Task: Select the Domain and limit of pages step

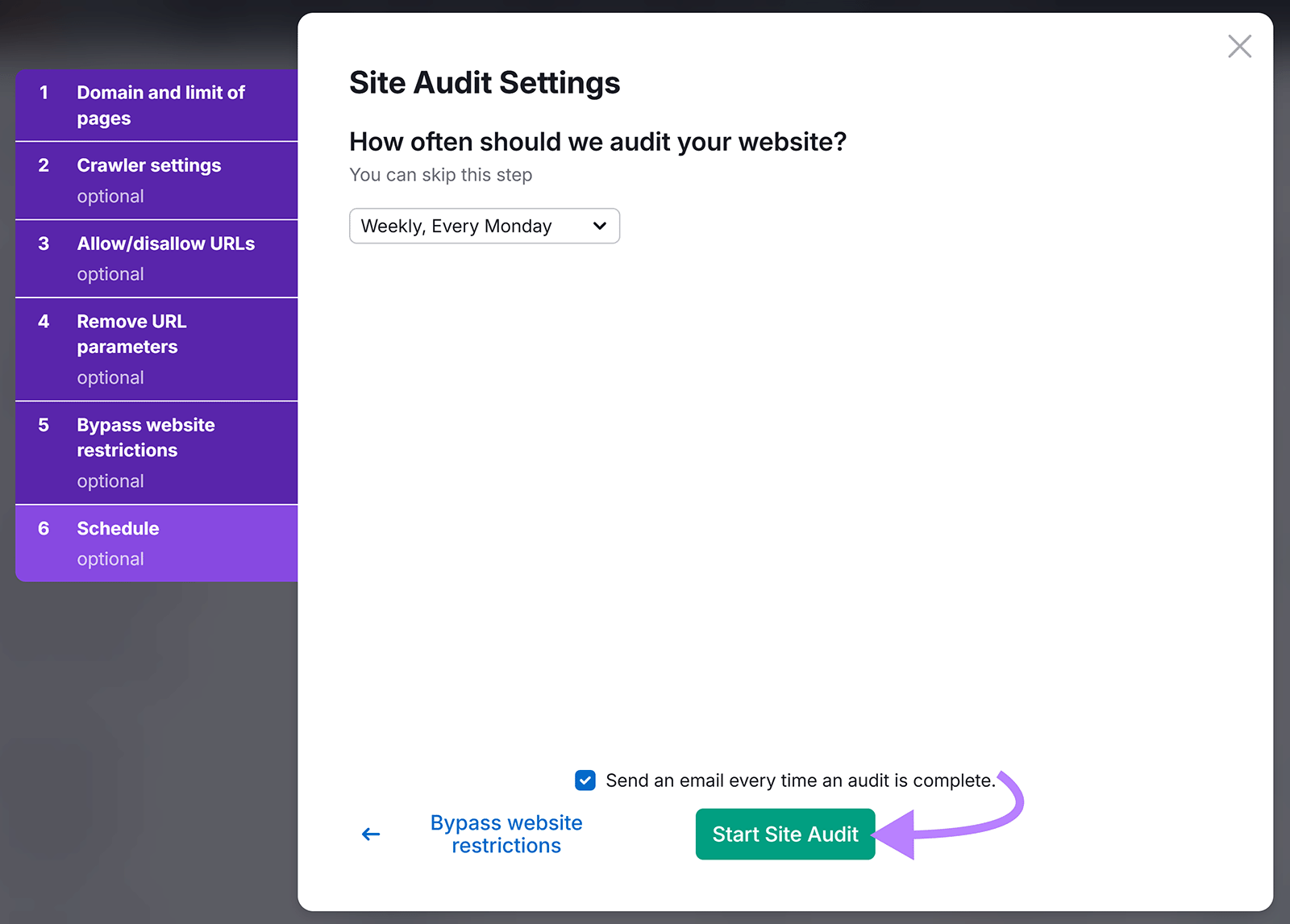Action: coord(156,105)
